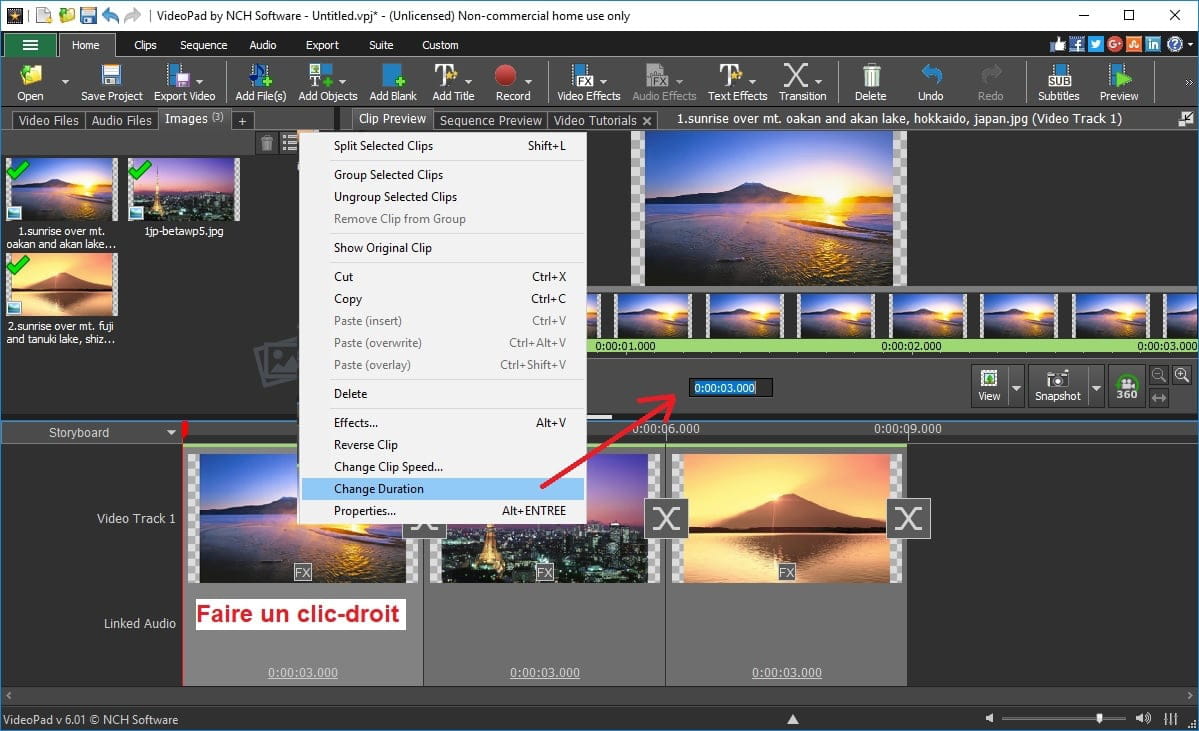Choose Split Selected Clips menu entry
The width and height of the screenshot is (1199, 731).
pyautogui.click(x=443, y=146)
